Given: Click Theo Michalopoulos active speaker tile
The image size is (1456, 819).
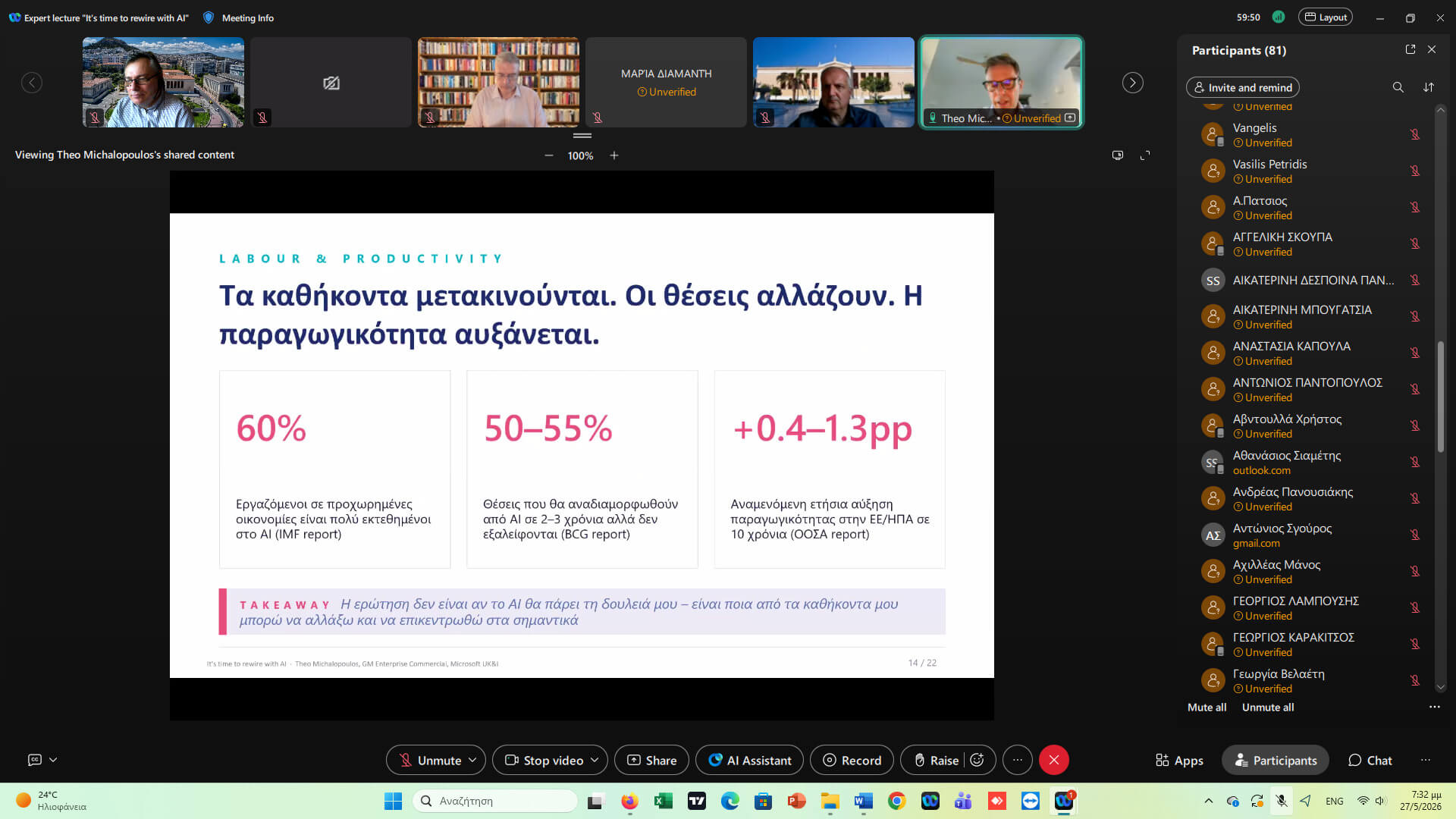Looking at the screenshot, I should tap(1001, 82).
